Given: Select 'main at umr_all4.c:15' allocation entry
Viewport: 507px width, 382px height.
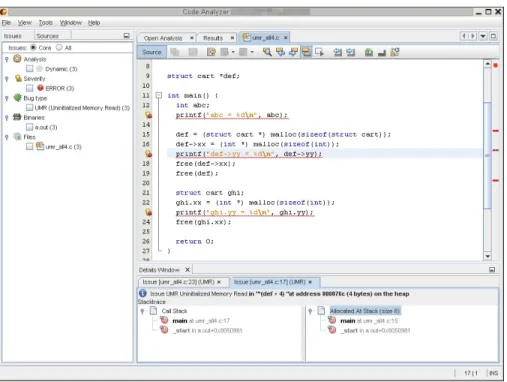Looking at the screenshot, I should coord(369,321).
